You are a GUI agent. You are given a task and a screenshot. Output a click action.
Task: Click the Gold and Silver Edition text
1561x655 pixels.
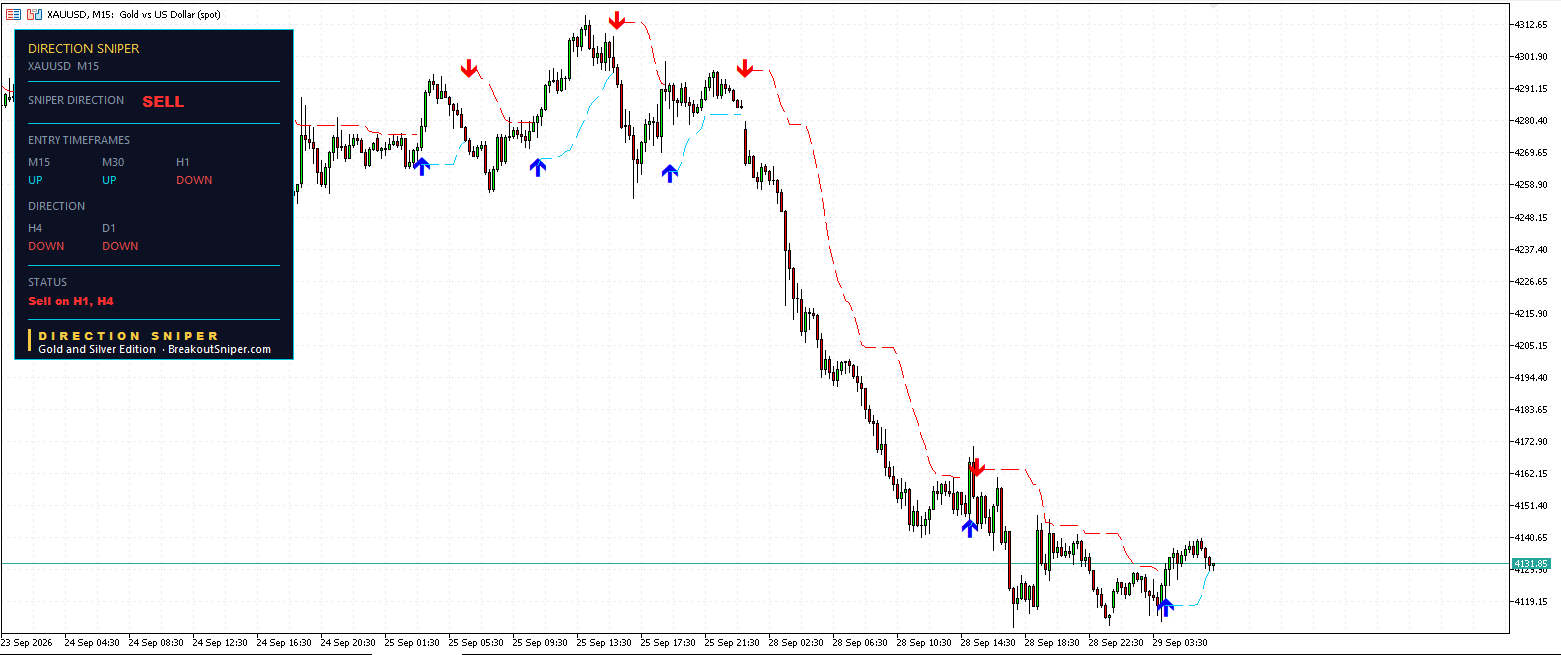click(97, 349)
